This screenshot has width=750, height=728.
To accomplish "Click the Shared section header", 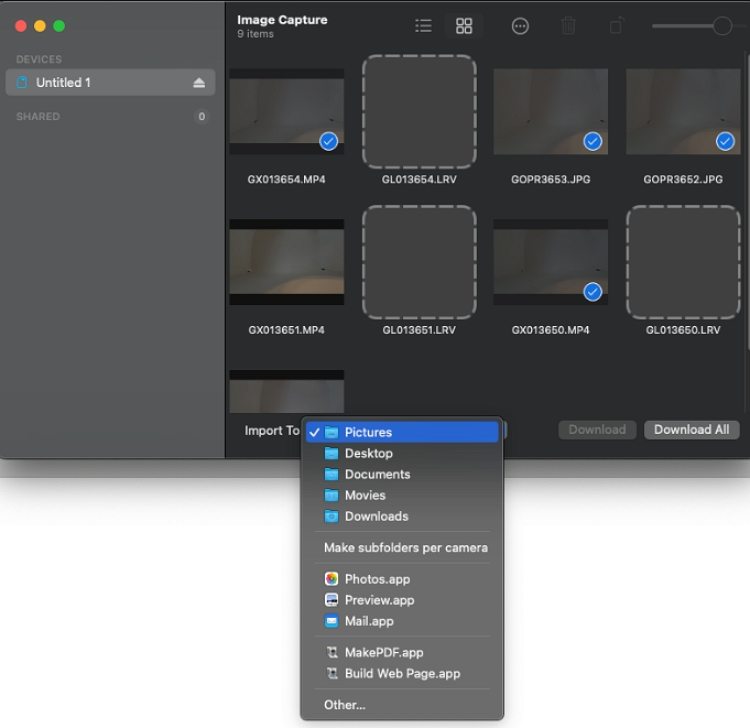I will coord(38,117).
